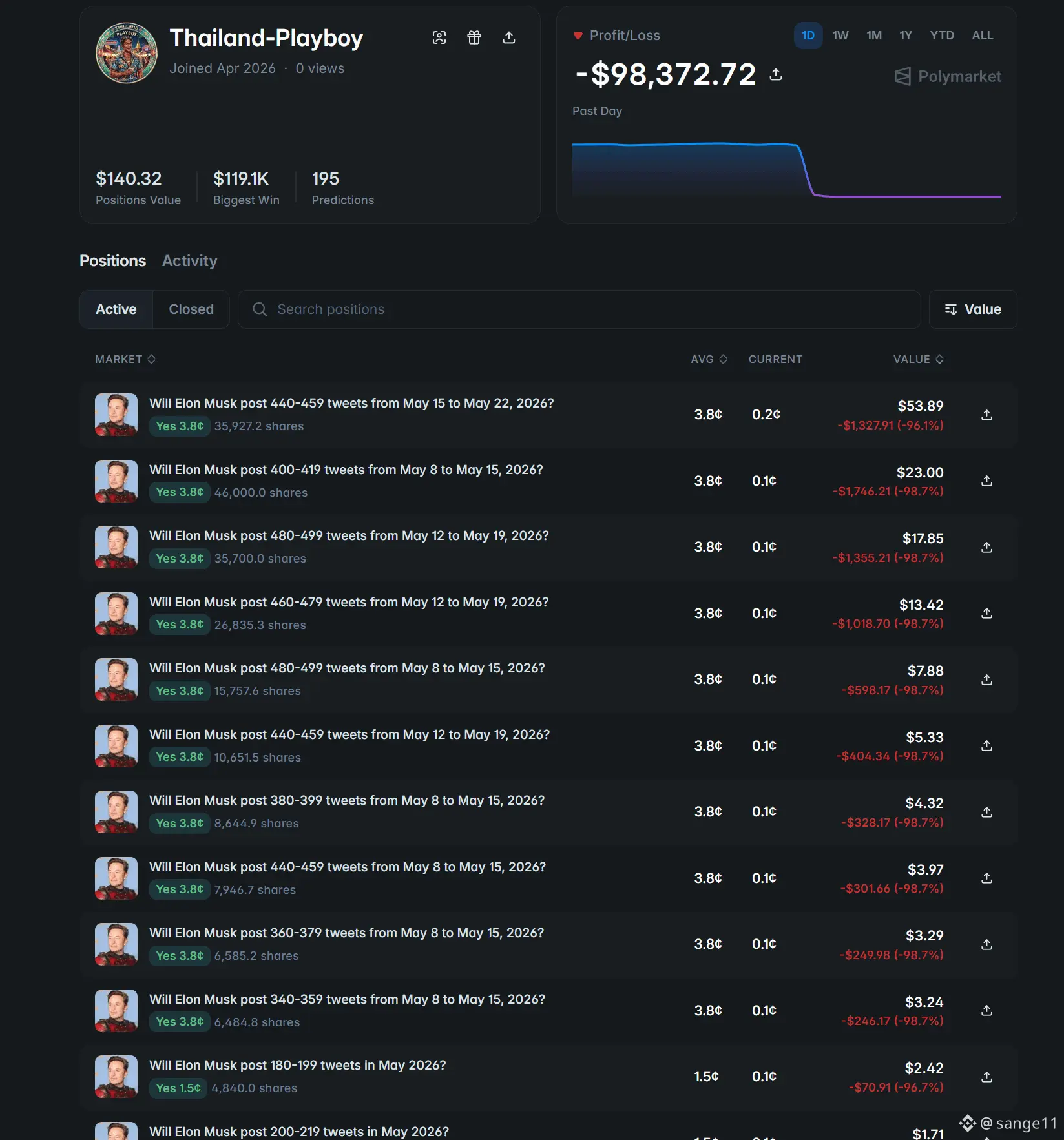Viewport: 1064px width, 1140px height.
Task: Show Active positions
Action: coord(116,309)
